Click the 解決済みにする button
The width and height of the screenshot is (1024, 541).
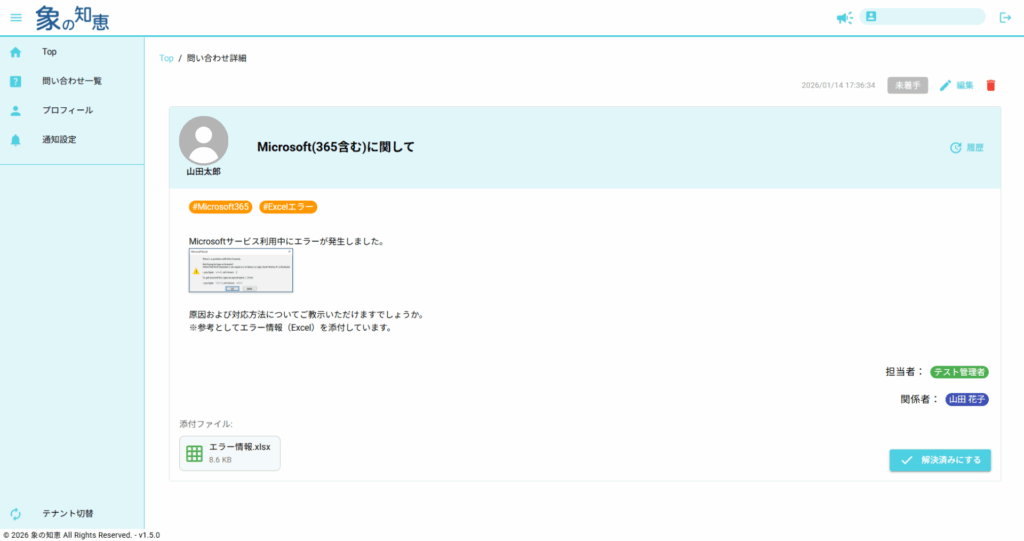pos(940,460)
